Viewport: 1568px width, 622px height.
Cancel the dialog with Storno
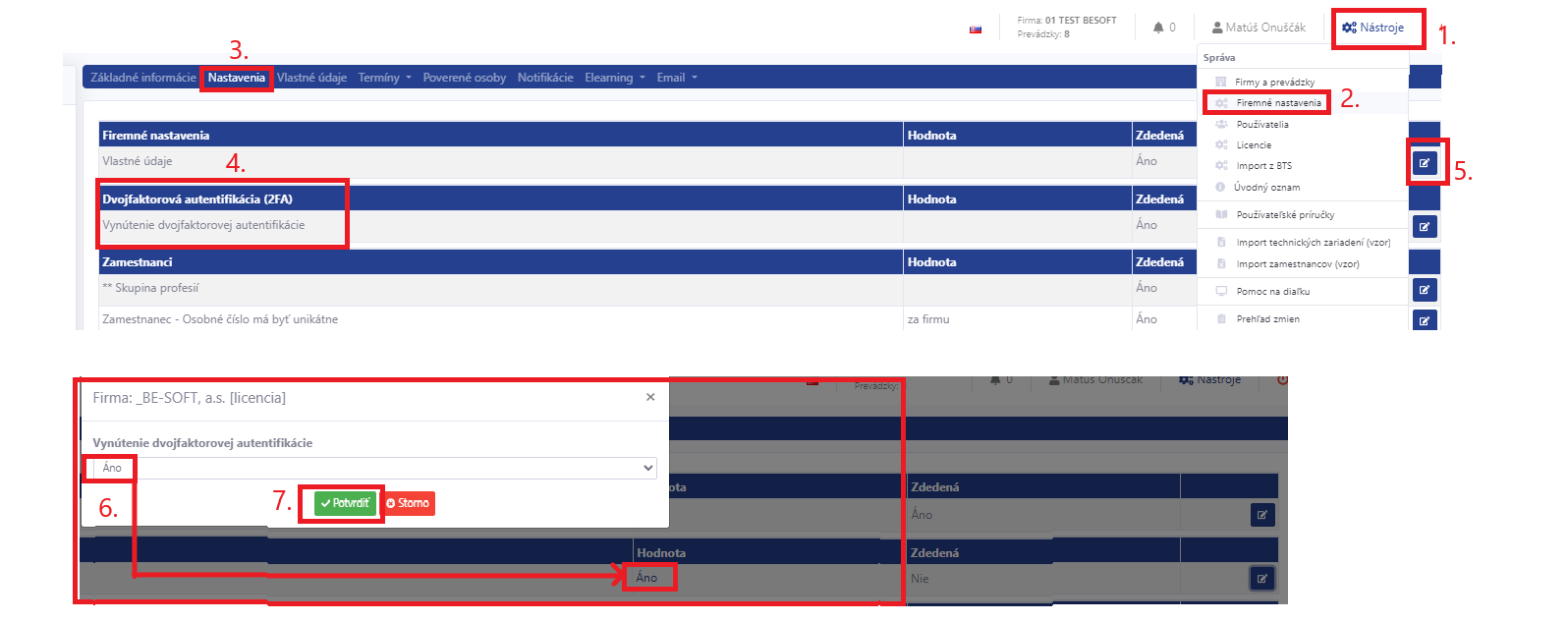point(409,503)
